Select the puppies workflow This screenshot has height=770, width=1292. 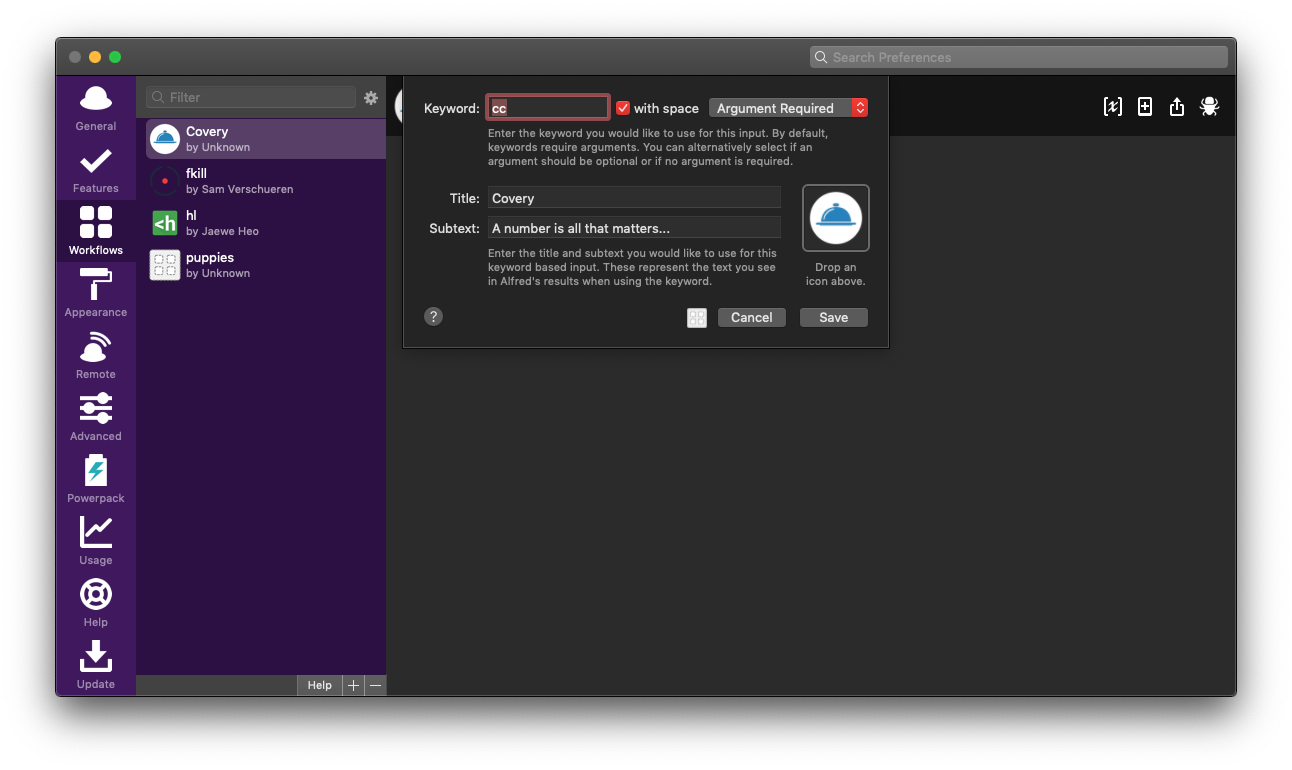pyautogui.click(x=266, y=265)
